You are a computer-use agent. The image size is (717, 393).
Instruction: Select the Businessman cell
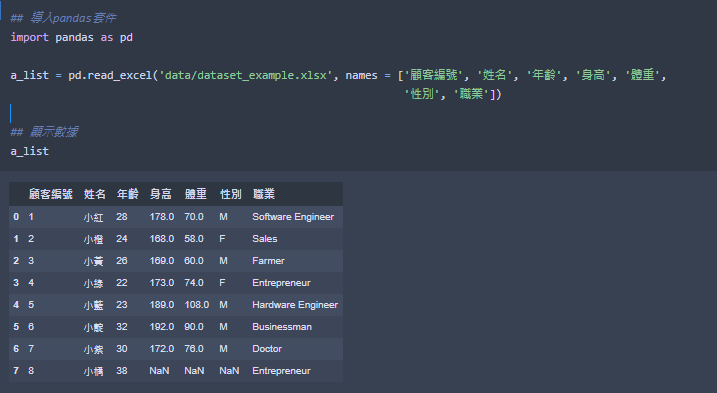282,327
